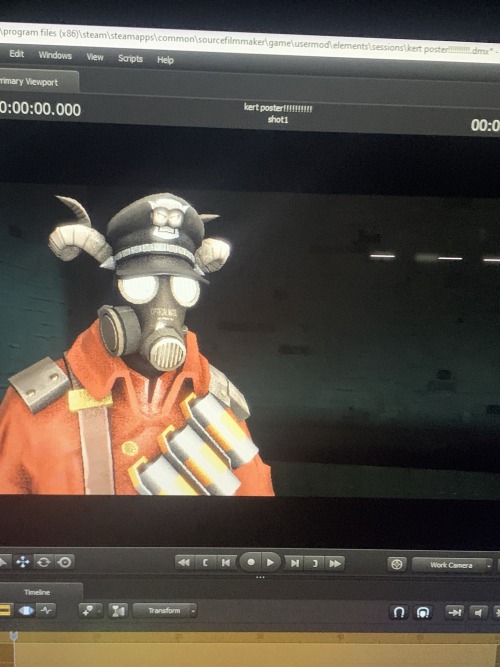Play the shot in viewport
Screen dimensions: 500x667
coord(270,563)
